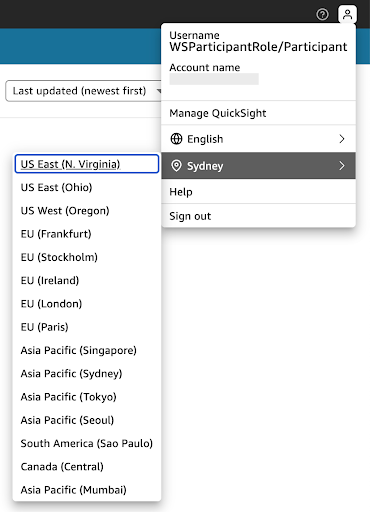Image resolution: width=370 pixels, height=512 pixels.
Task: Select Help from the user menu
Action: (x=258, y=192)
